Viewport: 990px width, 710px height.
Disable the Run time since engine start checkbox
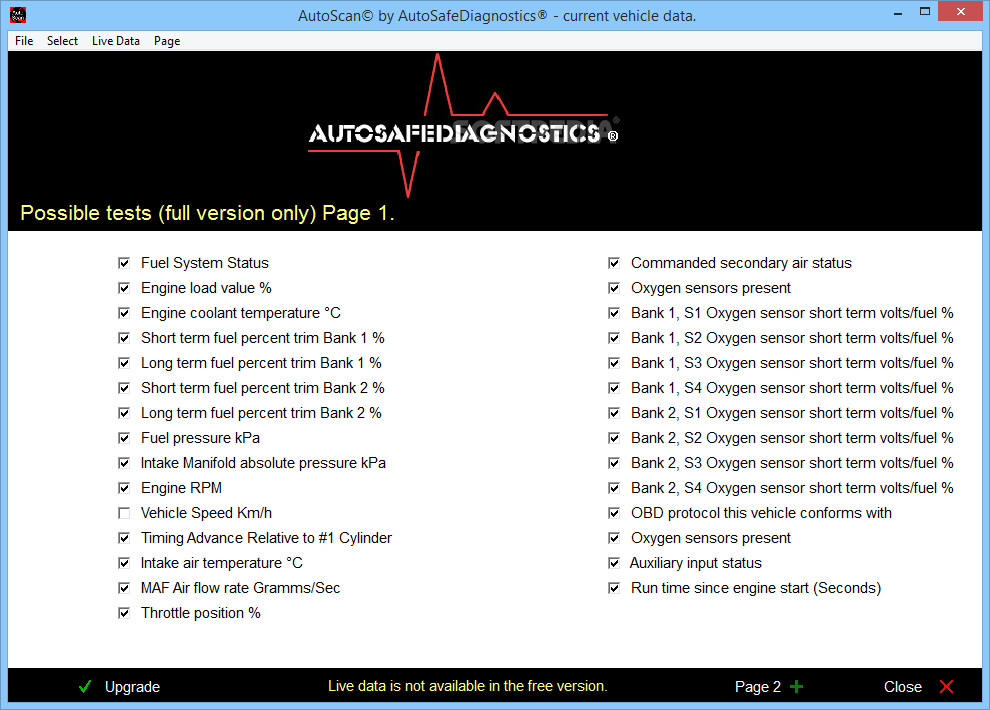(614, 587)
